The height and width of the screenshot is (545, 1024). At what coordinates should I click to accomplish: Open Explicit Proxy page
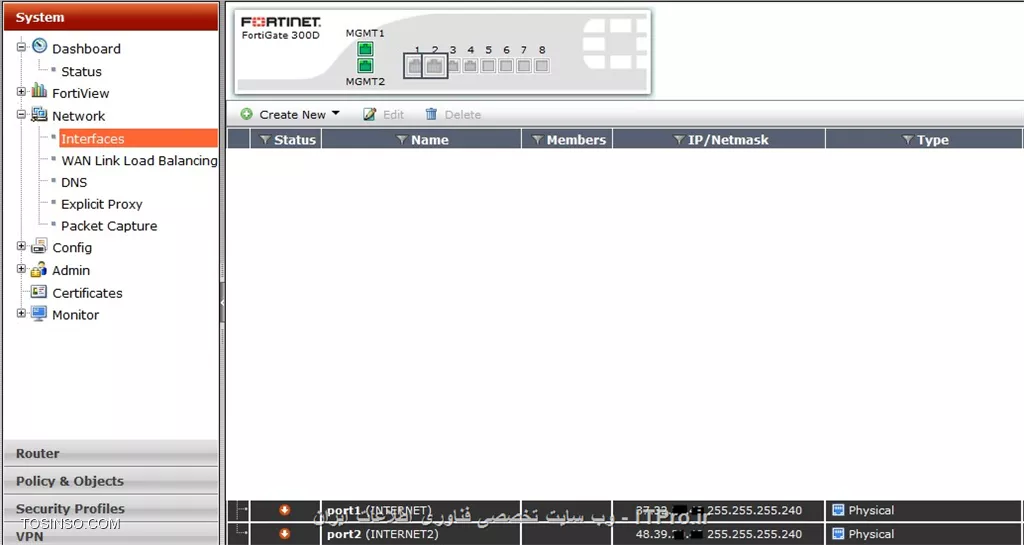click(x=101, y=204)
